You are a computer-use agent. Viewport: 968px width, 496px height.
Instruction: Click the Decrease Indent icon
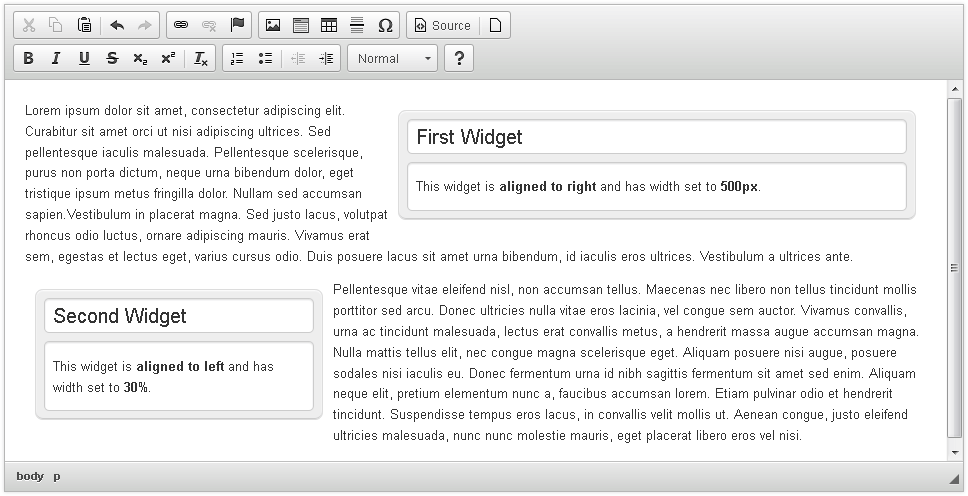click(x=298, y=58)
